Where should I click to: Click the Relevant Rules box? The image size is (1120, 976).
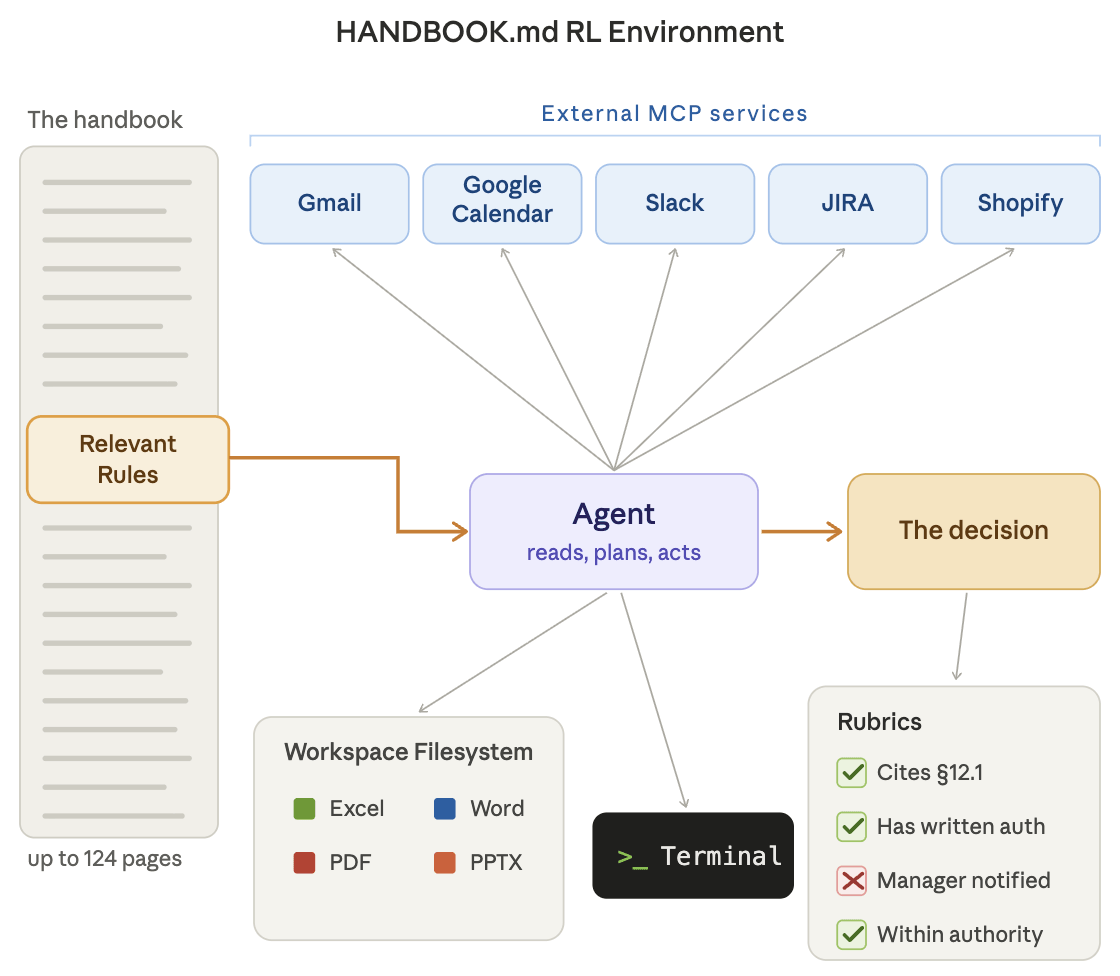128,459
